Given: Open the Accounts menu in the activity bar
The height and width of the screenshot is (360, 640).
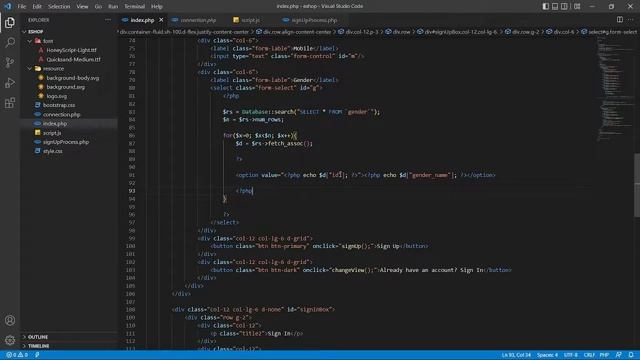Looking at the screenshot, I should point(10,320).
